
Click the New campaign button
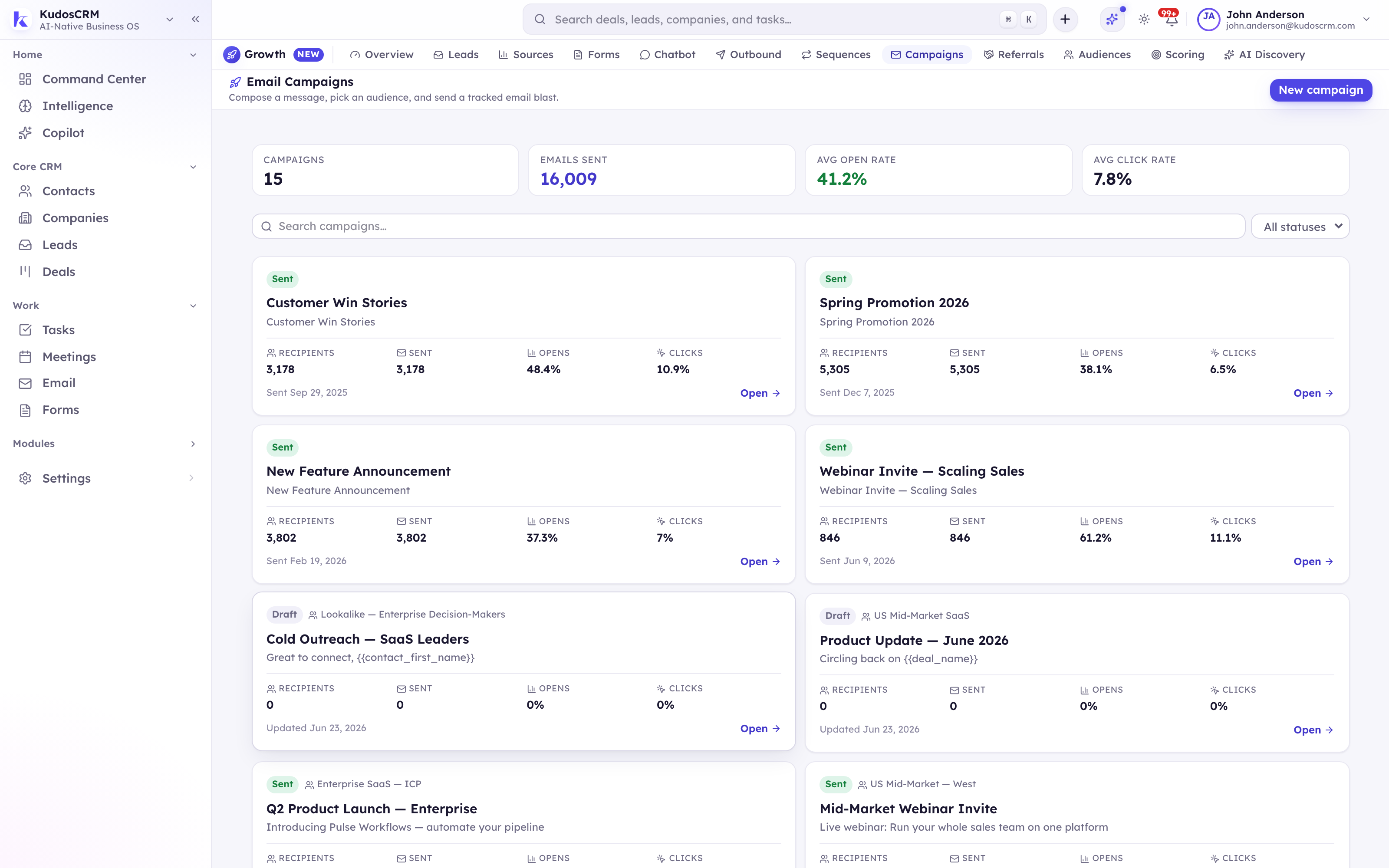click(1321, 90)
